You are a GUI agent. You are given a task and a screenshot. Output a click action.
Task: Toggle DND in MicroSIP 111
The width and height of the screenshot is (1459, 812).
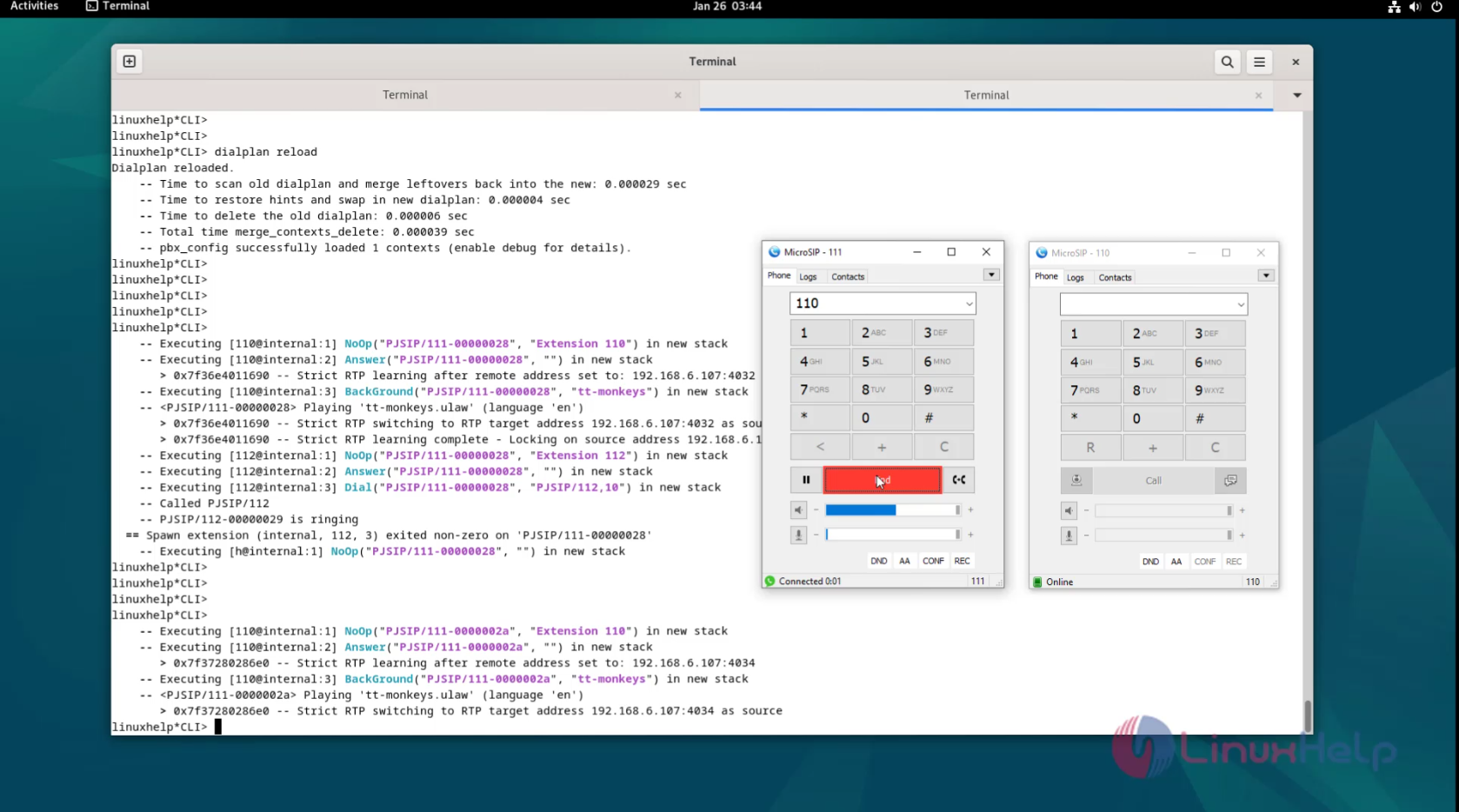click(x=879, y=562)
